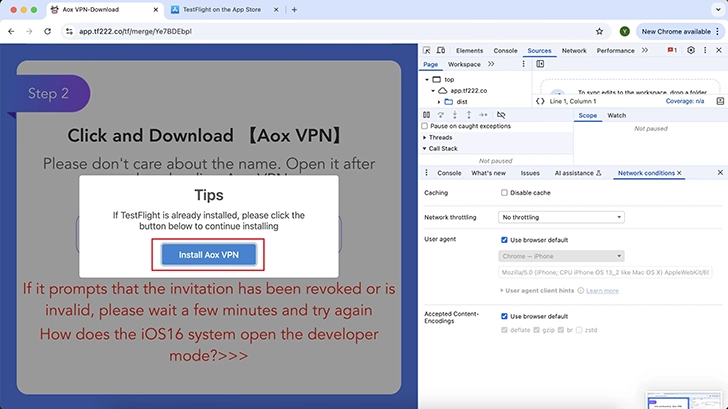Open the Learn more link
This screenshot has height=409, width=728.
click(x=602, y=291)
